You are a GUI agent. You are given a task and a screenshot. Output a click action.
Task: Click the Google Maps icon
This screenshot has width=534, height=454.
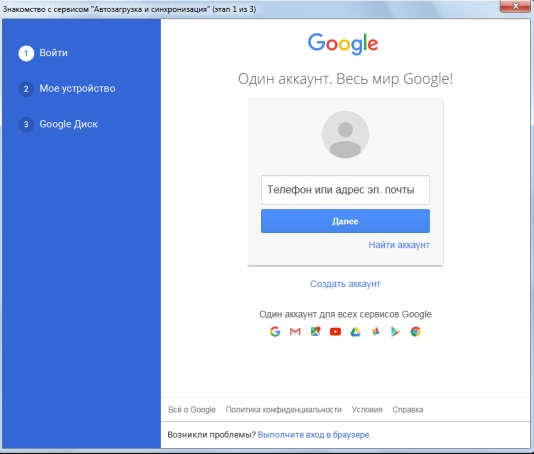[315, 331]
